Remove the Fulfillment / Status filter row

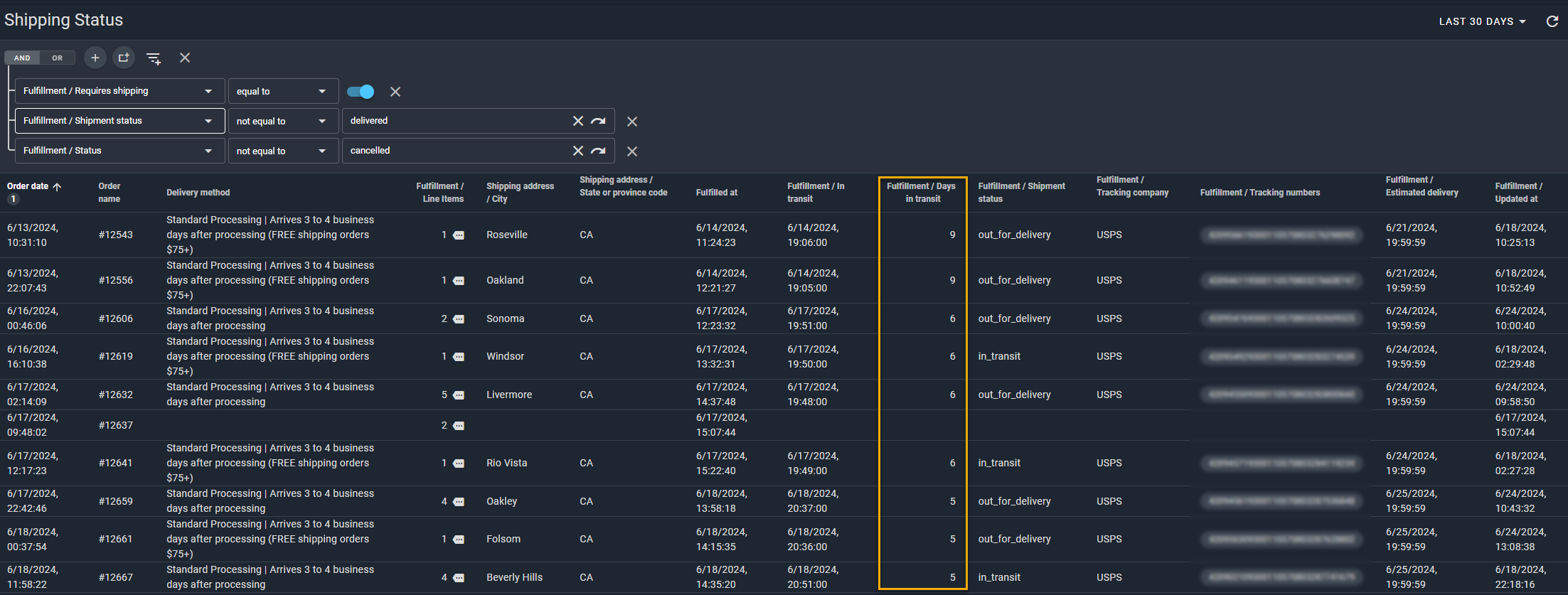631,151
